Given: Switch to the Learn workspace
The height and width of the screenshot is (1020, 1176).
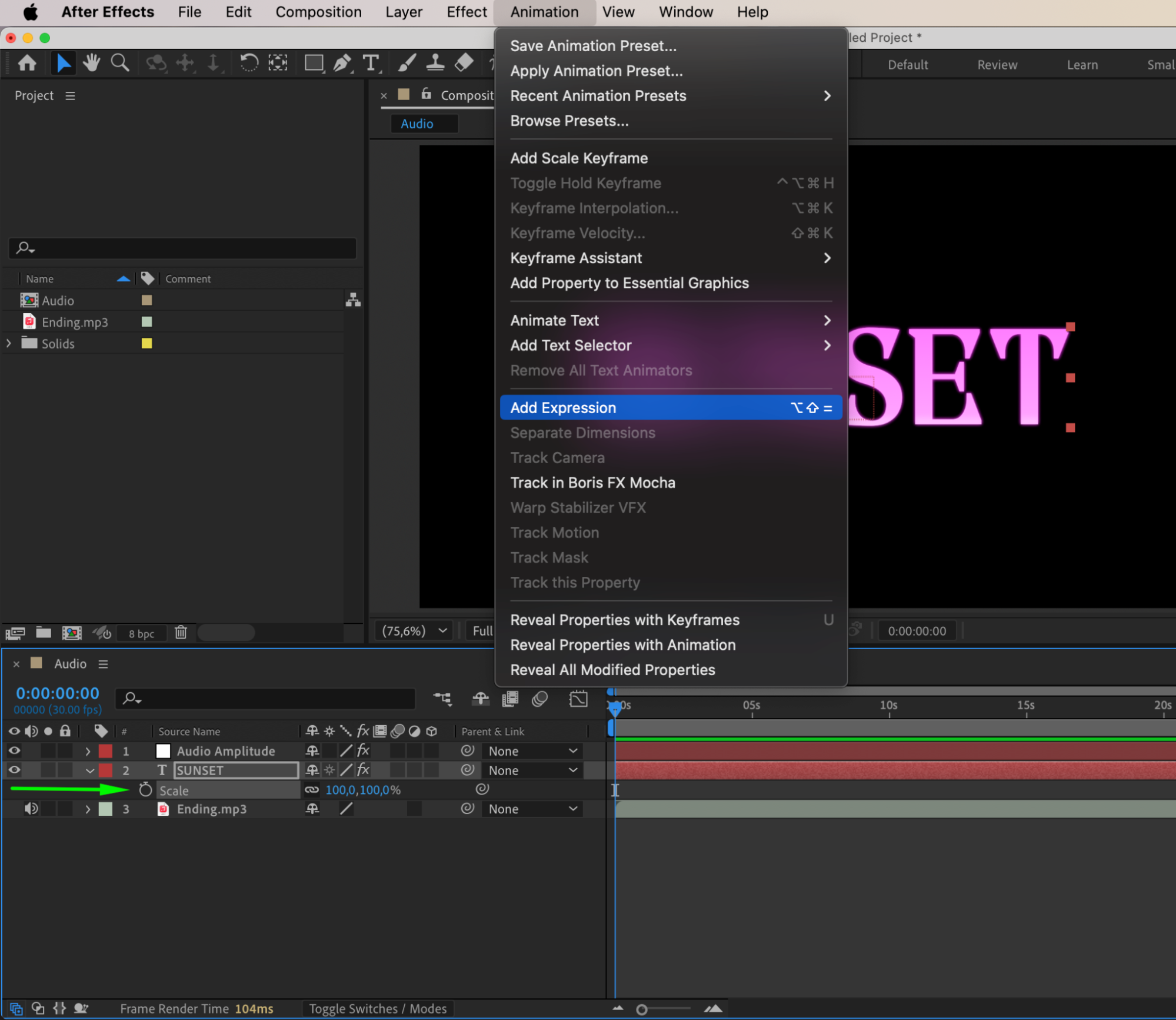Looking at the screenshot, I should tap(1082, 65).
